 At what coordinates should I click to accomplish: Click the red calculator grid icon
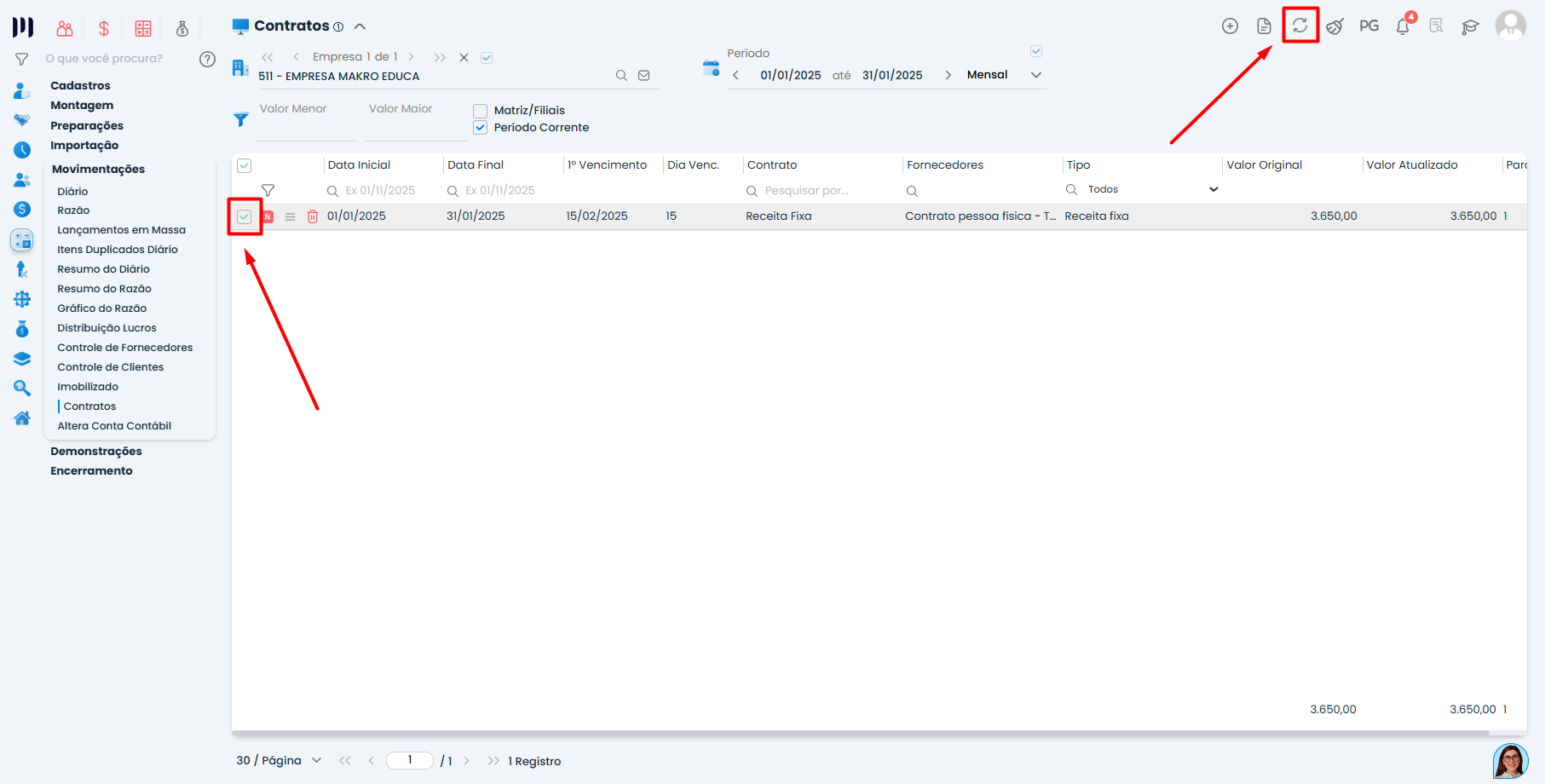[143, 28]
